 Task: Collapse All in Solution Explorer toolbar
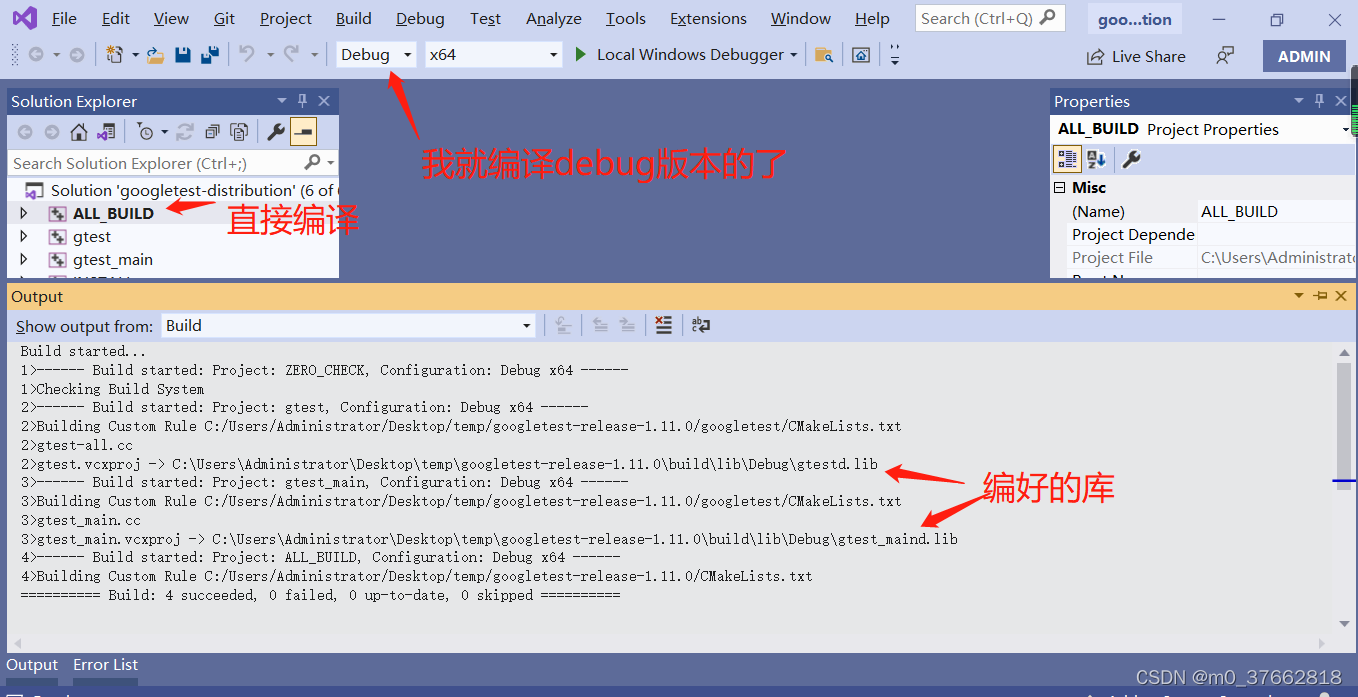[212, 132]
